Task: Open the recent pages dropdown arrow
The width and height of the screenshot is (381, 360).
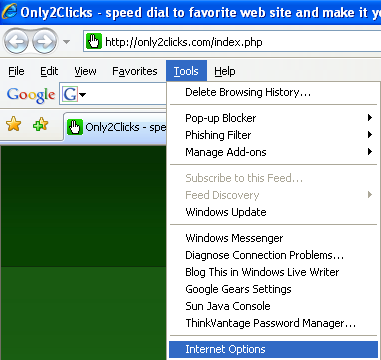Action: [66, 42]
